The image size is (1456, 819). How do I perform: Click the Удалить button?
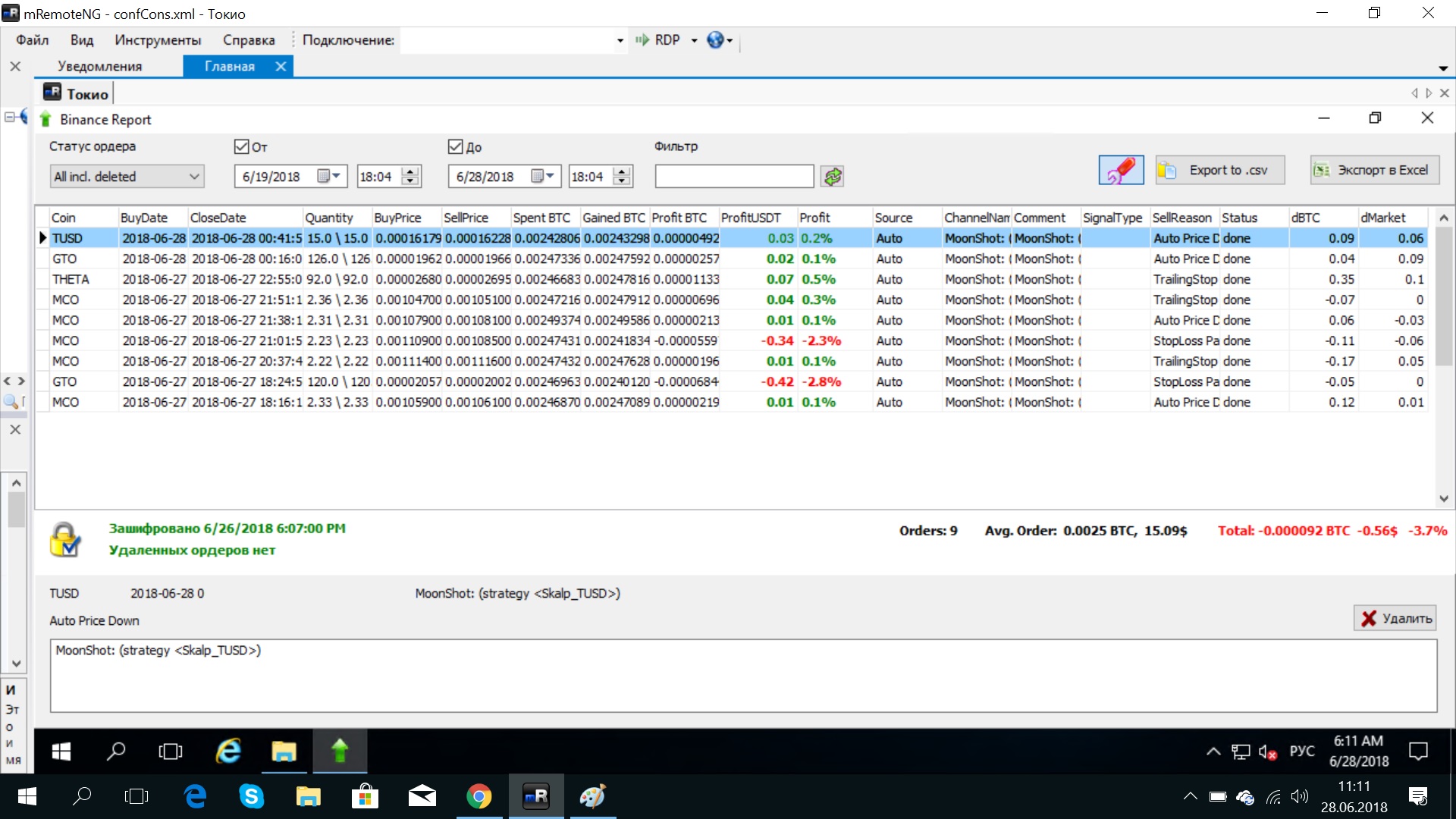coord(1395,618)
